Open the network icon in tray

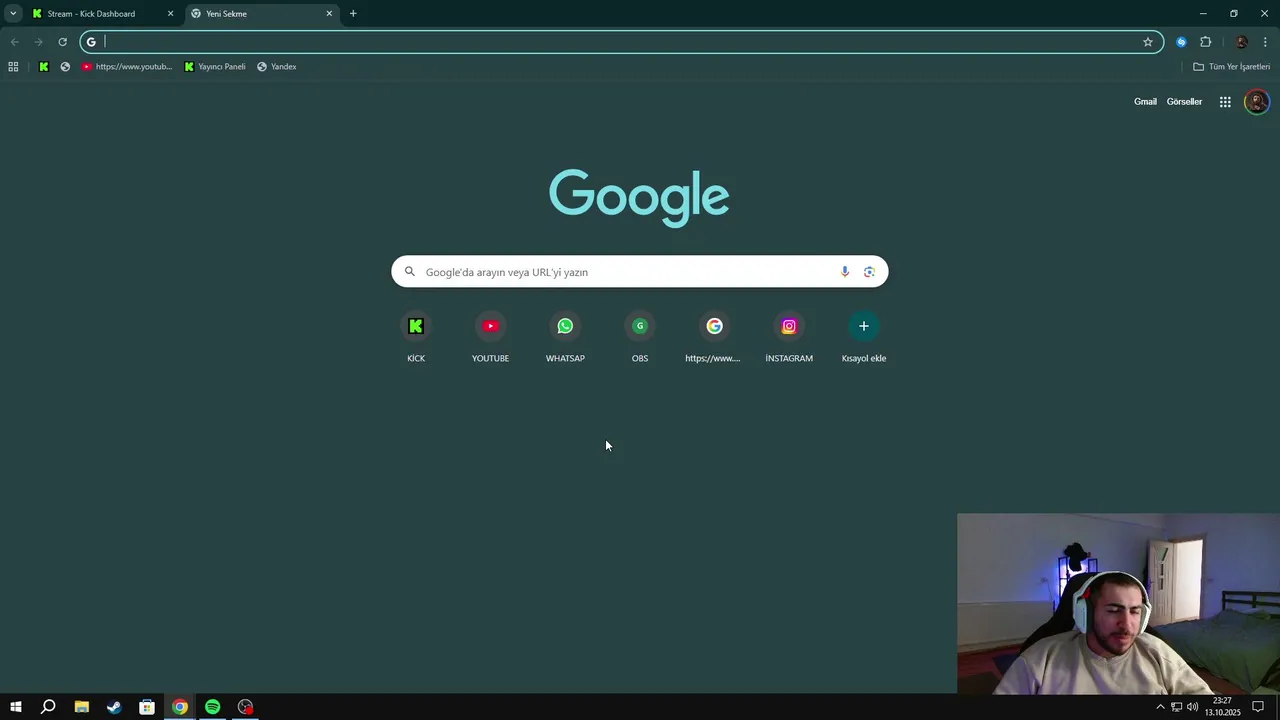(x=1176, y=707)
